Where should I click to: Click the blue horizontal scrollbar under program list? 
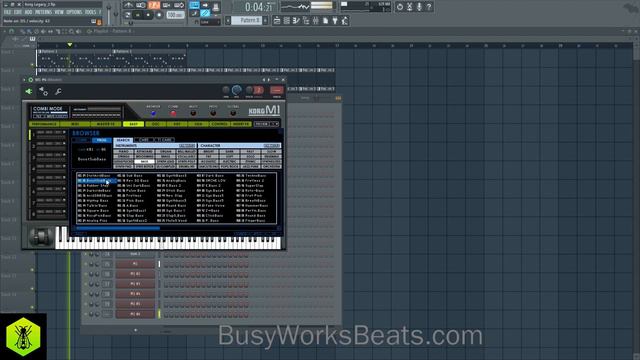point(118,228)
